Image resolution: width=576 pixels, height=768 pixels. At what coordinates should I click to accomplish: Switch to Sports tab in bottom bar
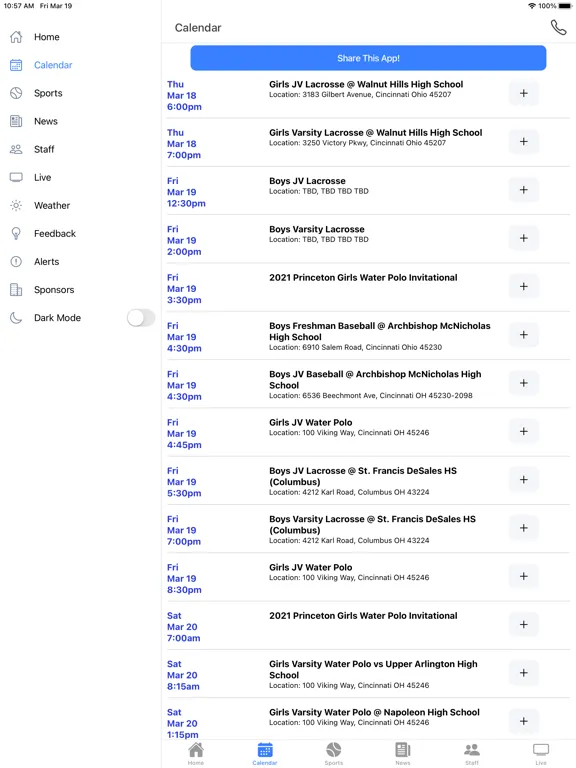[334, 753]
